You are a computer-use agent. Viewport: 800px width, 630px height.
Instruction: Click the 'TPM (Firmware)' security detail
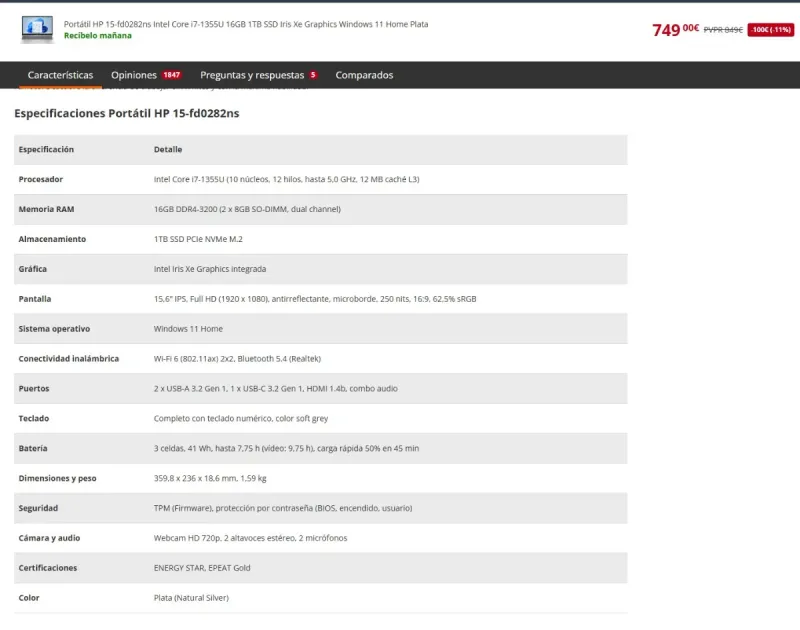tap(283, 508)
